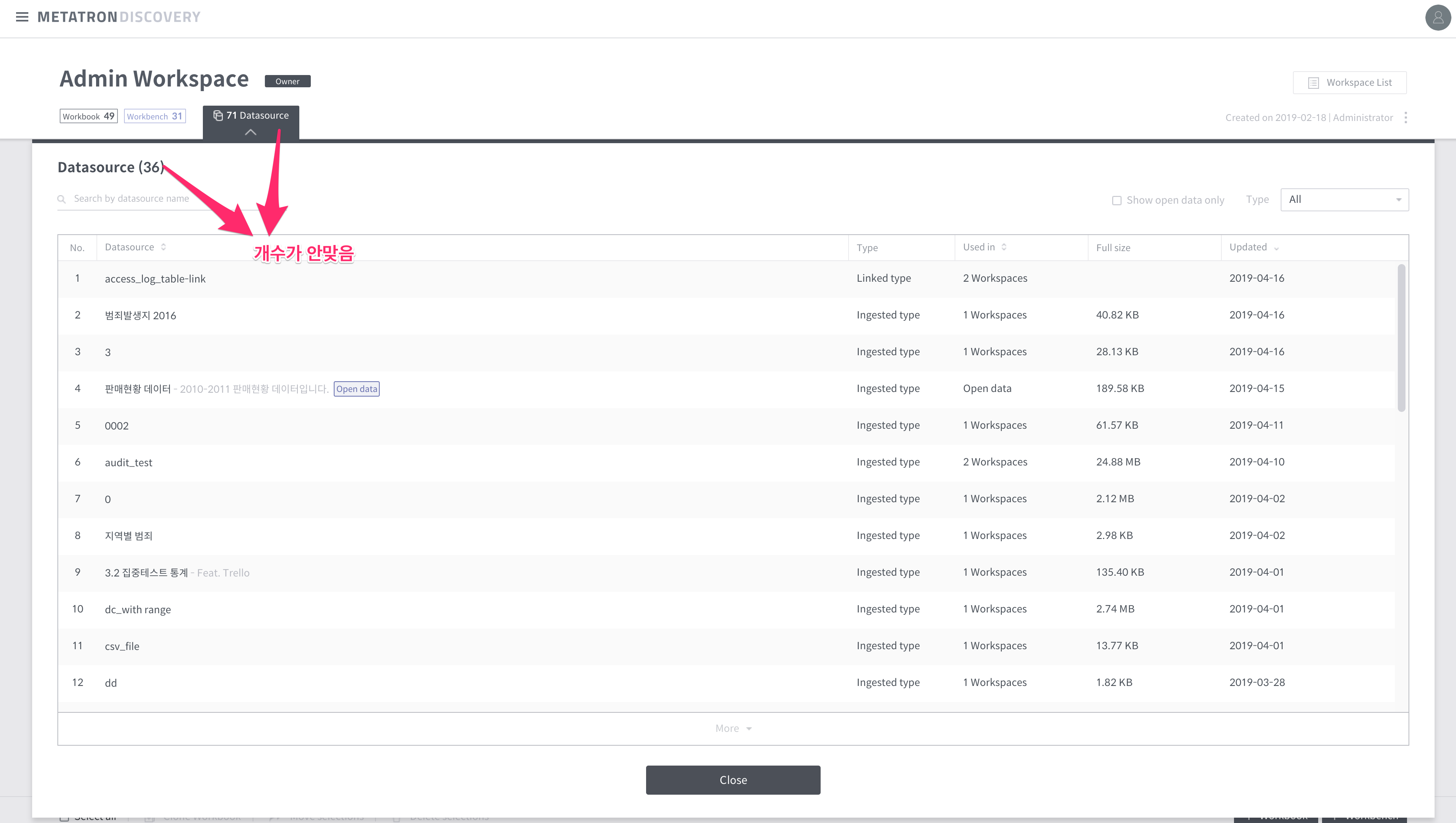Image resolution: width=1456 pixels, height=823 pixels.
Task: Click the Full size column header
Action: click(x=1113, y=248)
